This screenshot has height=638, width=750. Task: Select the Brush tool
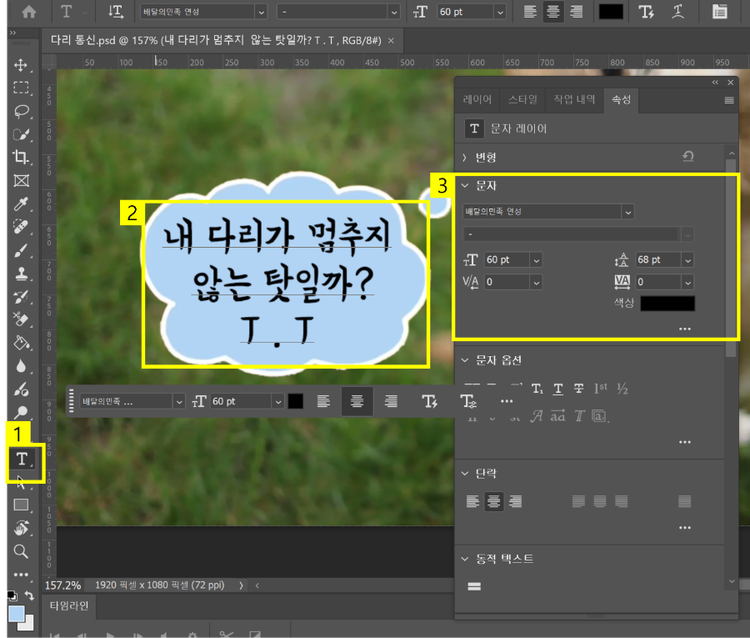(21, 250)
